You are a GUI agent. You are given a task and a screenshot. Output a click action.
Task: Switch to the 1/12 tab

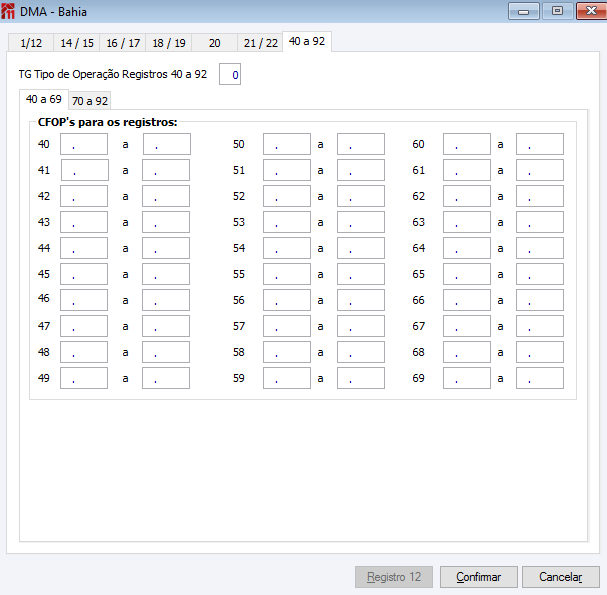pos(31,43)
